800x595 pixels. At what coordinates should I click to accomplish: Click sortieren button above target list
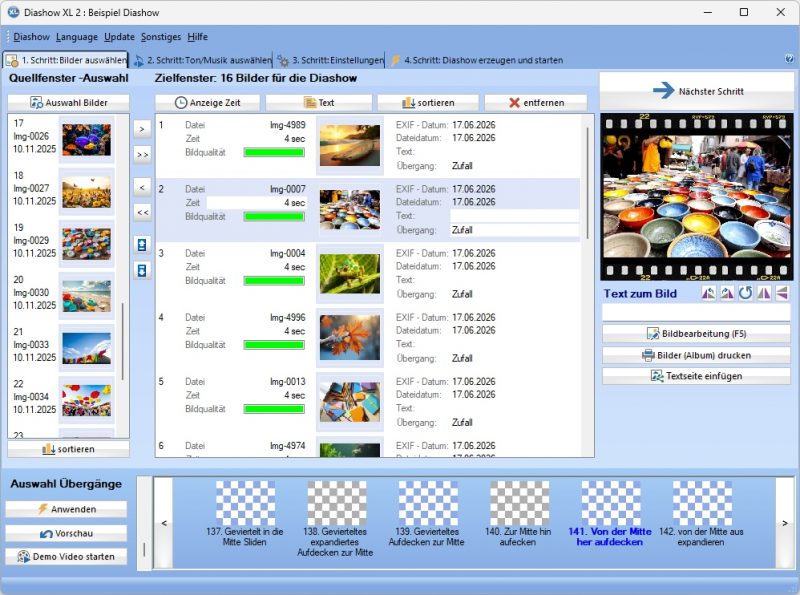(x=428, y=103)
